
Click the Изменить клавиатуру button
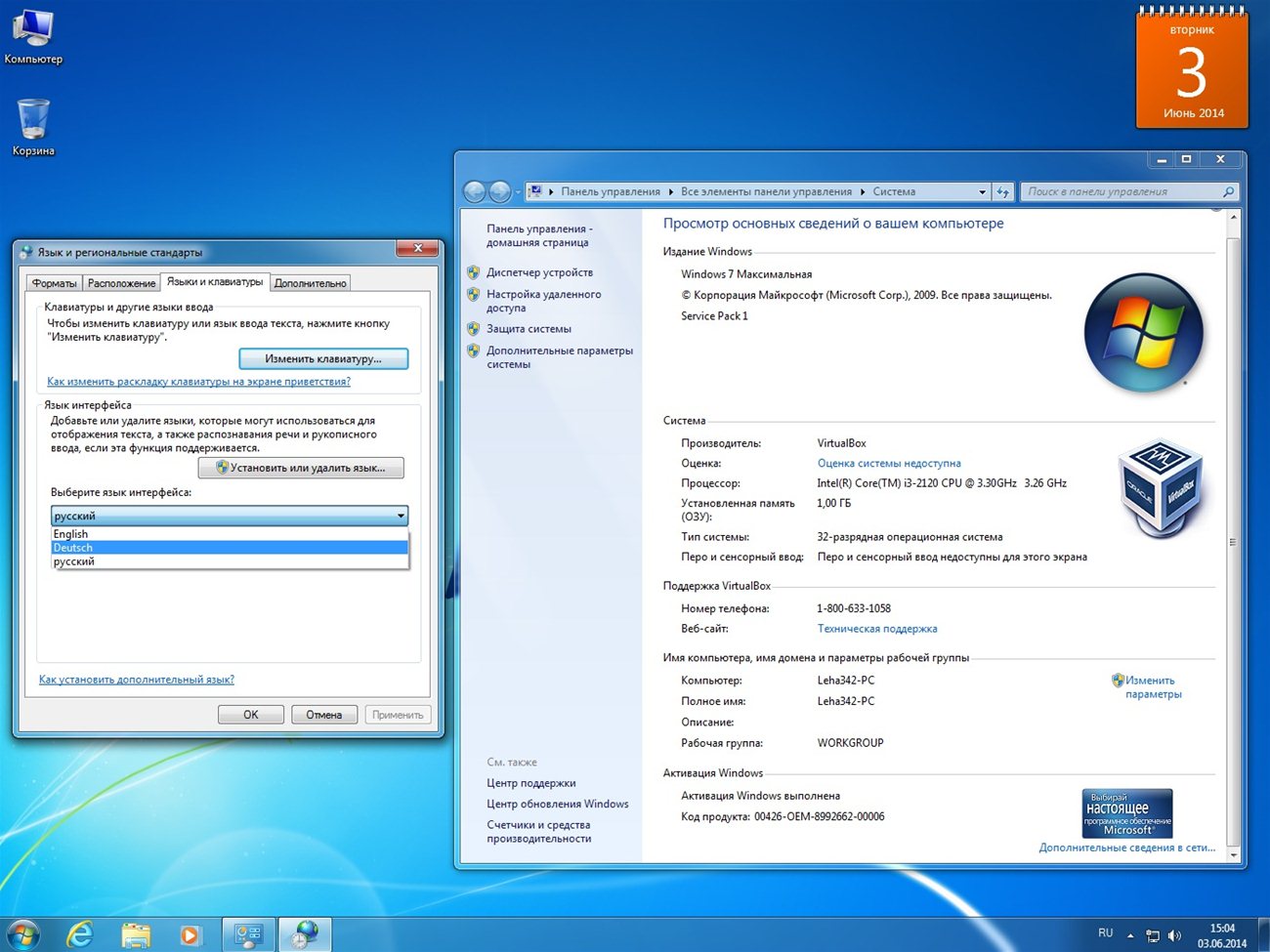coord(322,358)
